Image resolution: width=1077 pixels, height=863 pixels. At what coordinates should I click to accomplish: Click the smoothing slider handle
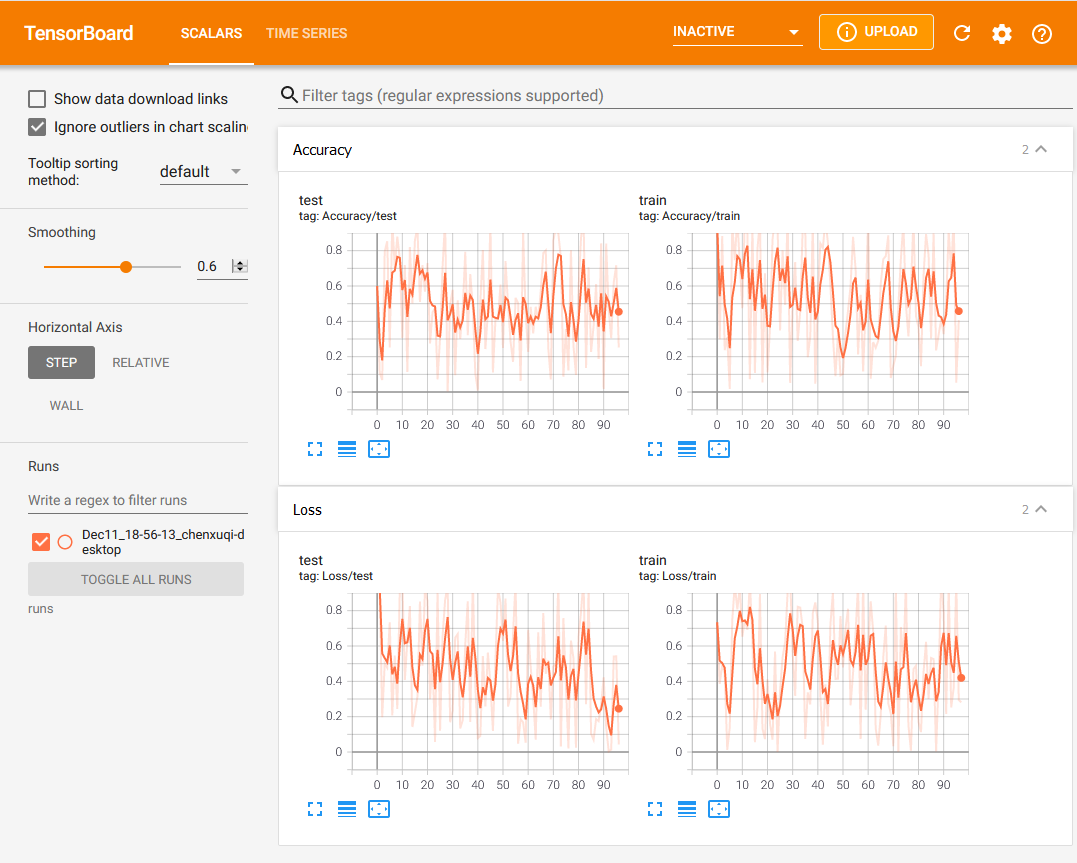(x=126, y=267)
